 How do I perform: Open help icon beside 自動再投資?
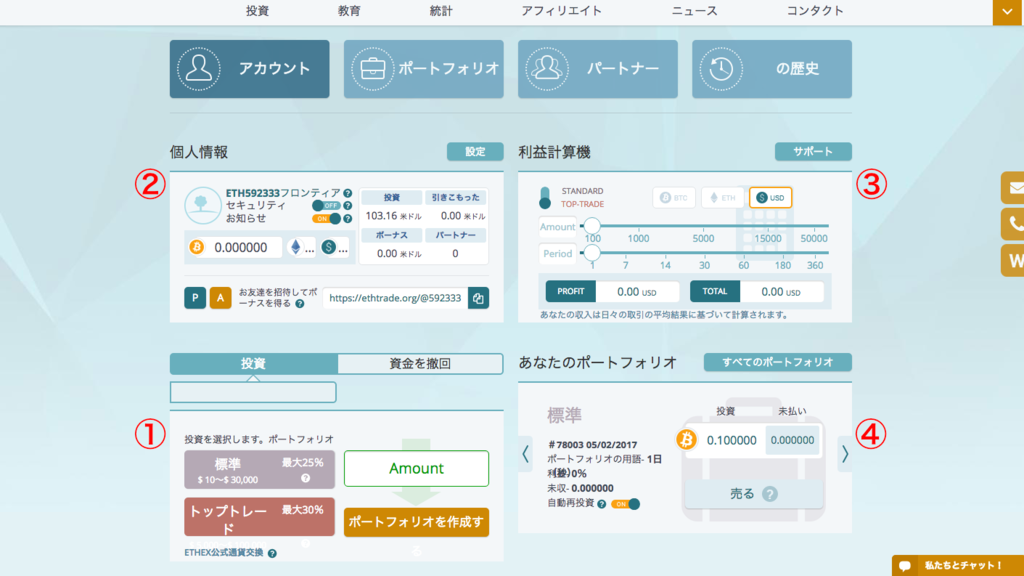tap(601, 504)
